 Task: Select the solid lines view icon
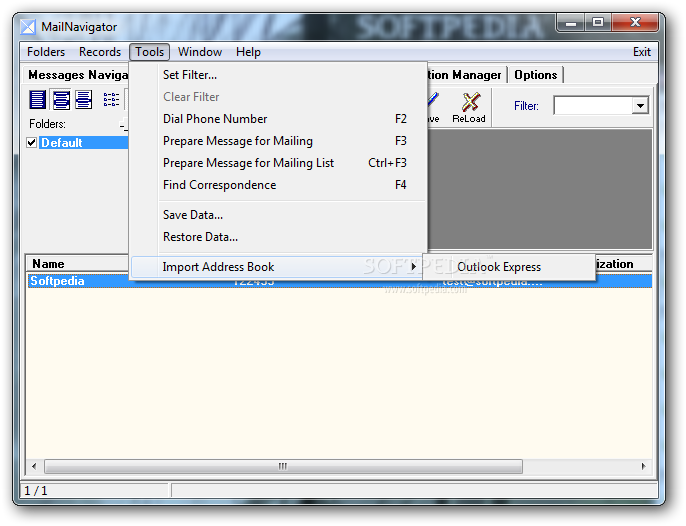(37, 100)
